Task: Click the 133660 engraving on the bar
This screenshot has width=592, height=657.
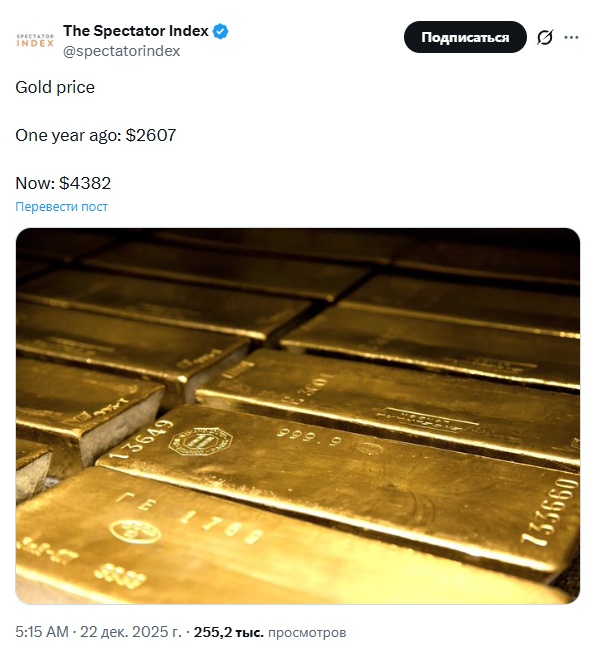Action: coord(549,511)
